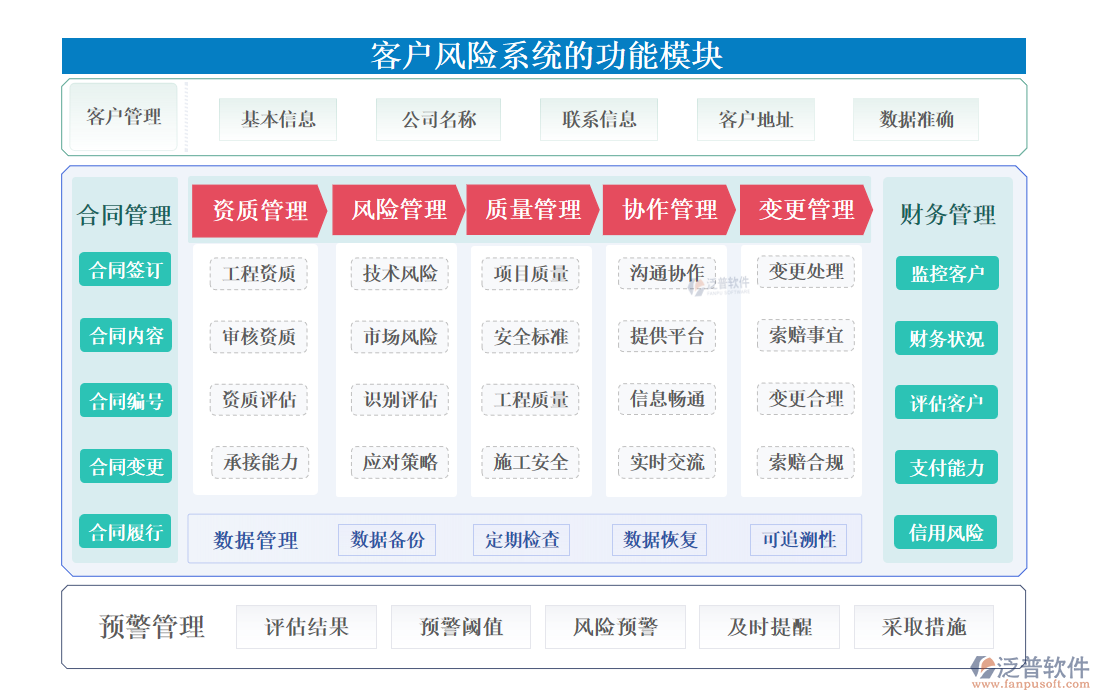Select the 资质管理 red arrow module
This screenshot has width=1100, height=700.
pos(259,210)
